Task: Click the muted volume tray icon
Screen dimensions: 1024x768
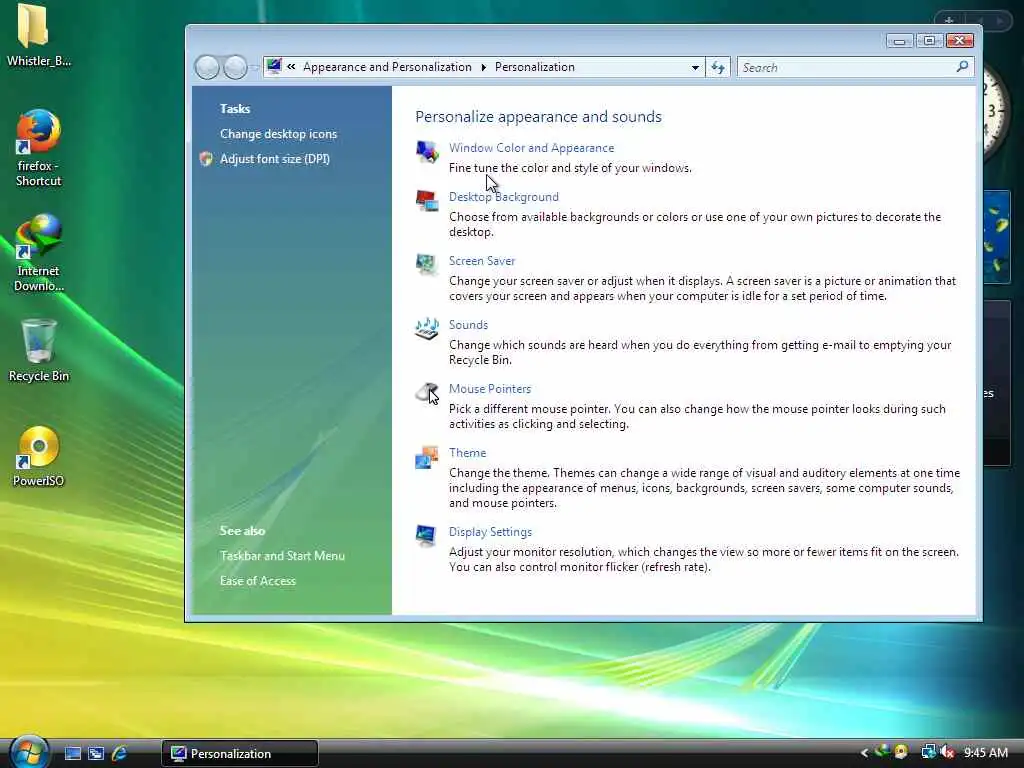Action: 948,753
